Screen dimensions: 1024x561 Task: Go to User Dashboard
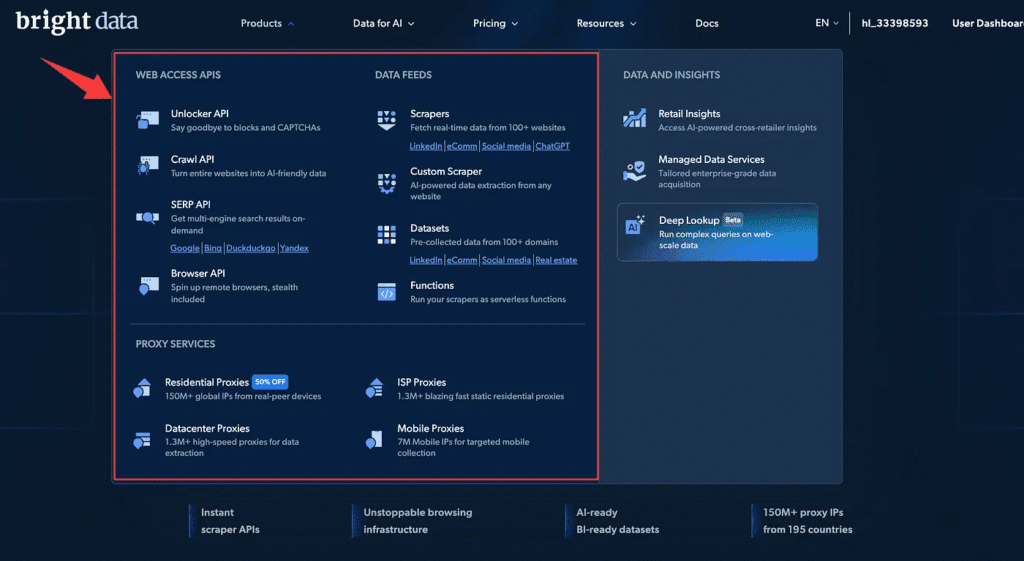(986, 23)
